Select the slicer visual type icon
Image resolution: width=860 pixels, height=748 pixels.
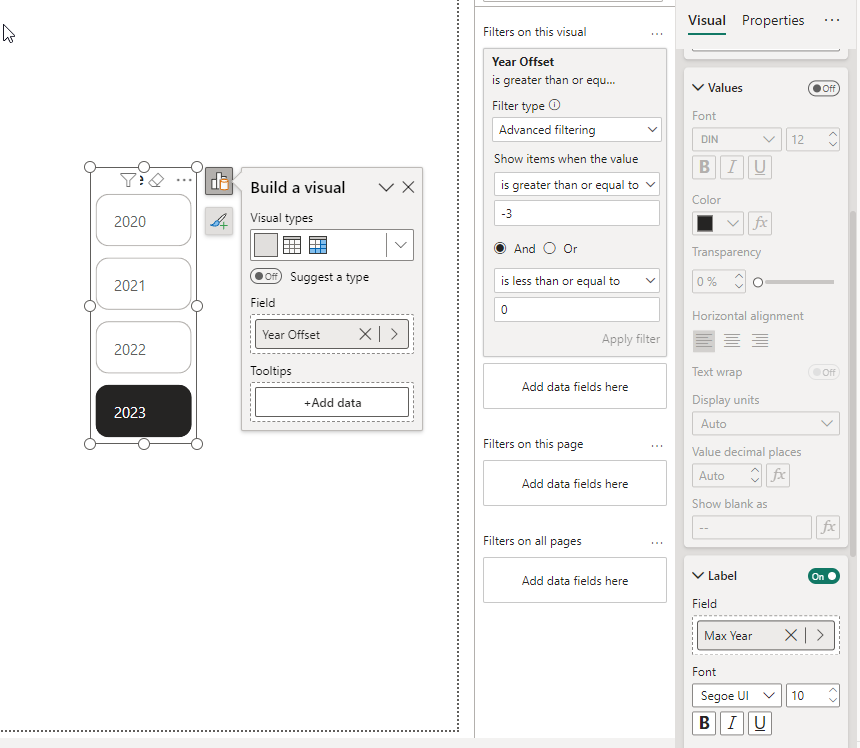point(265,245)
